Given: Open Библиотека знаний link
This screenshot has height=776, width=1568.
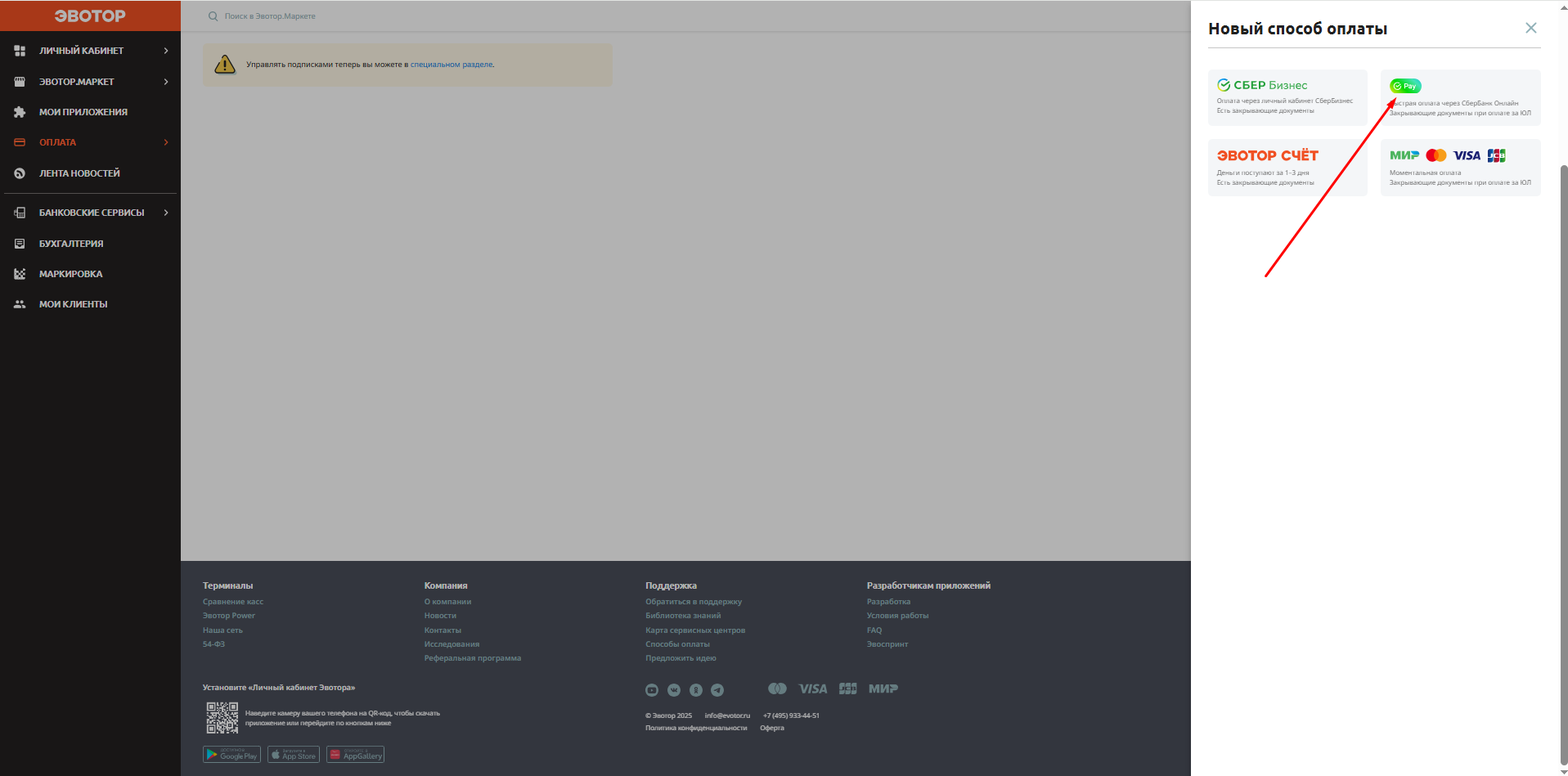Looking at the screenshot, I should click(683, 616).
